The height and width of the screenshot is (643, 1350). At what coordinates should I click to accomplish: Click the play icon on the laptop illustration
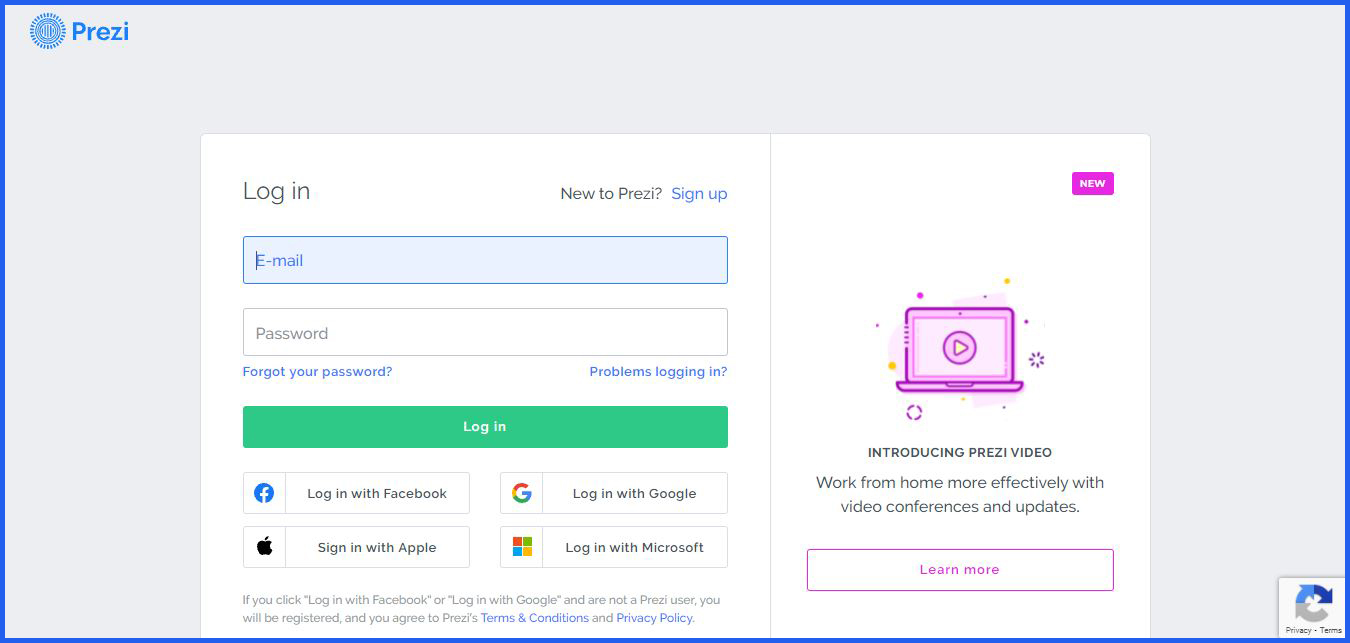pos(959,346)
